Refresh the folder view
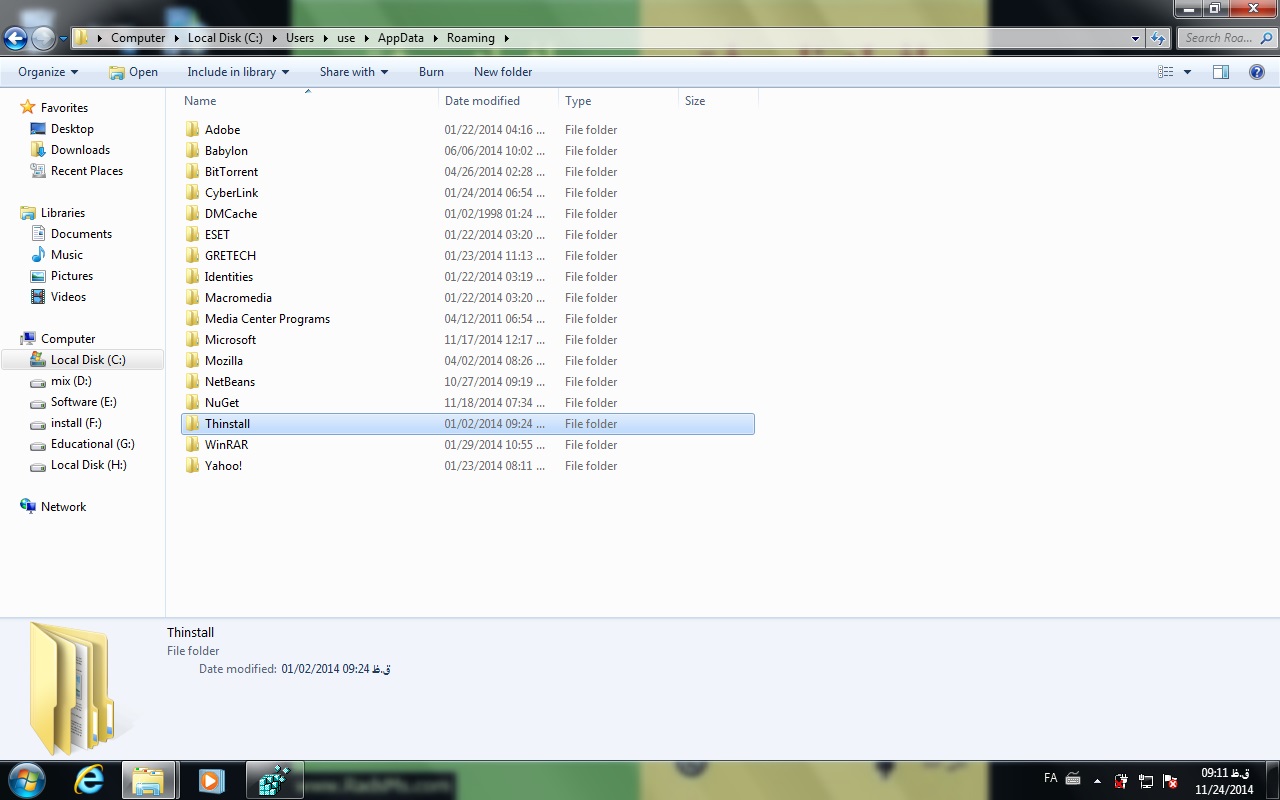 (x=1158, y=38)
